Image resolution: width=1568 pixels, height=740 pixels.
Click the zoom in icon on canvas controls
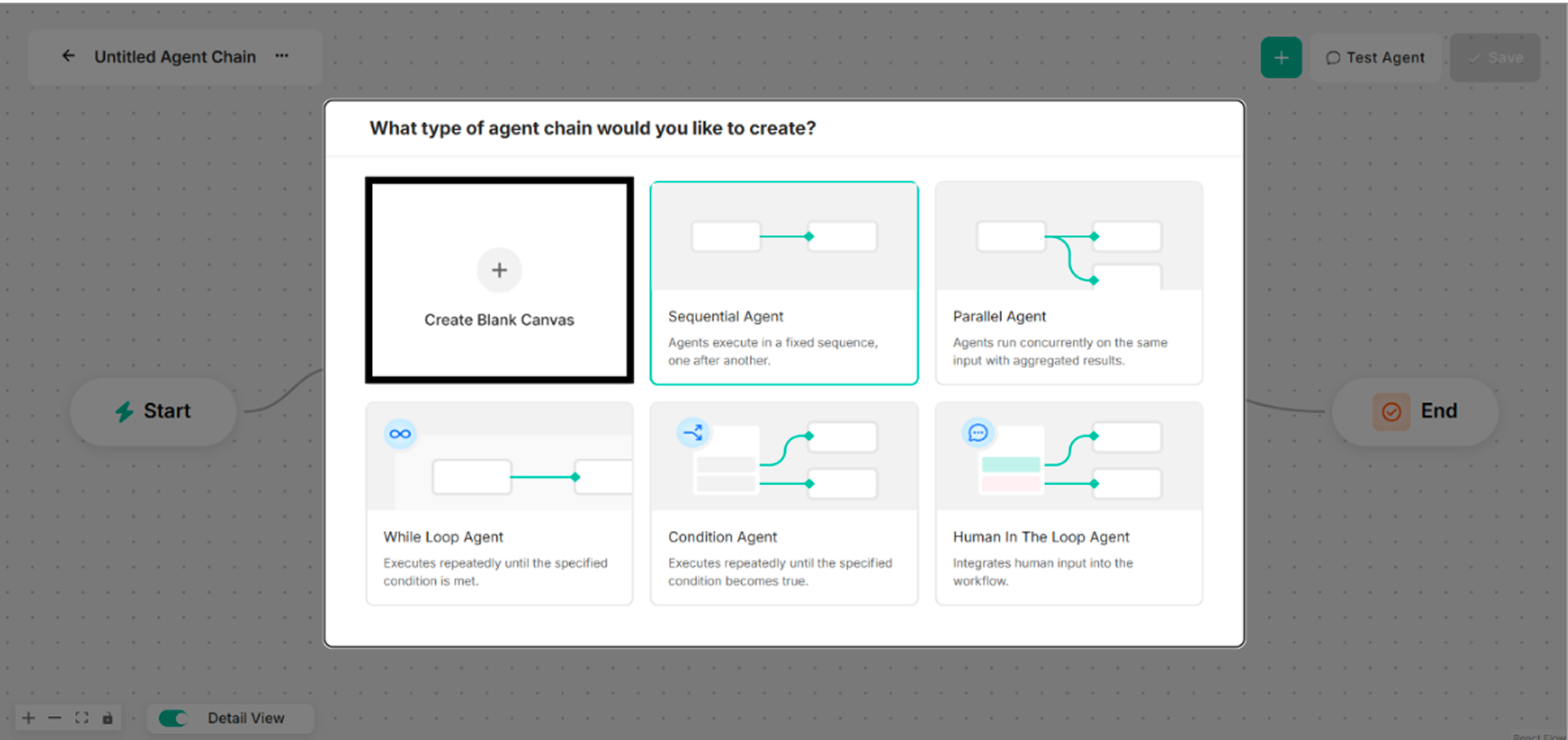click(x=28, y=718)
